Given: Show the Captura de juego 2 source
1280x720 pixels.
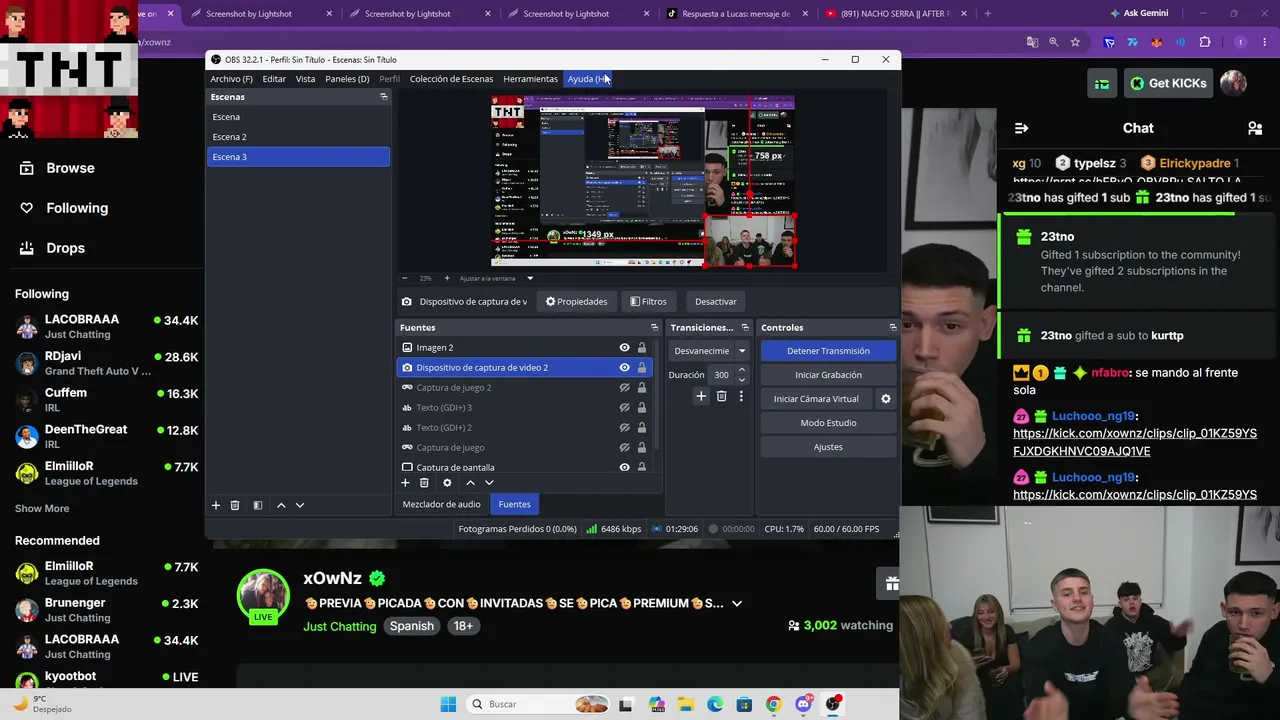Looking at the screenshot, I should 624,388.
